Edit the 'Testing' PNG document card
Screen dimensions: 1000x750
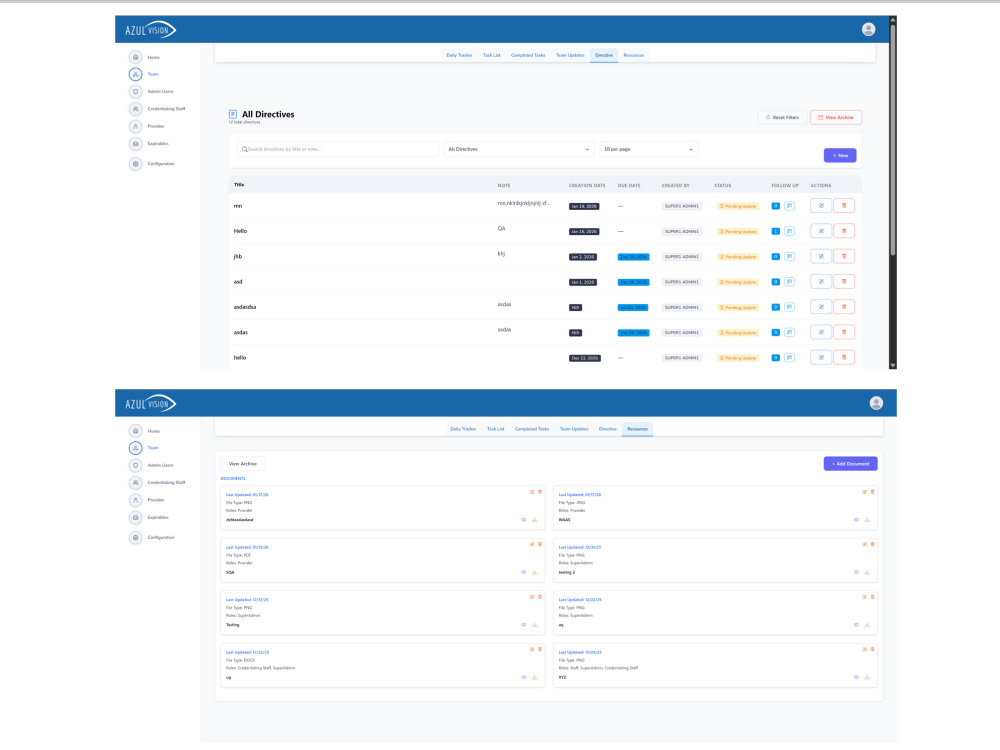532,597
